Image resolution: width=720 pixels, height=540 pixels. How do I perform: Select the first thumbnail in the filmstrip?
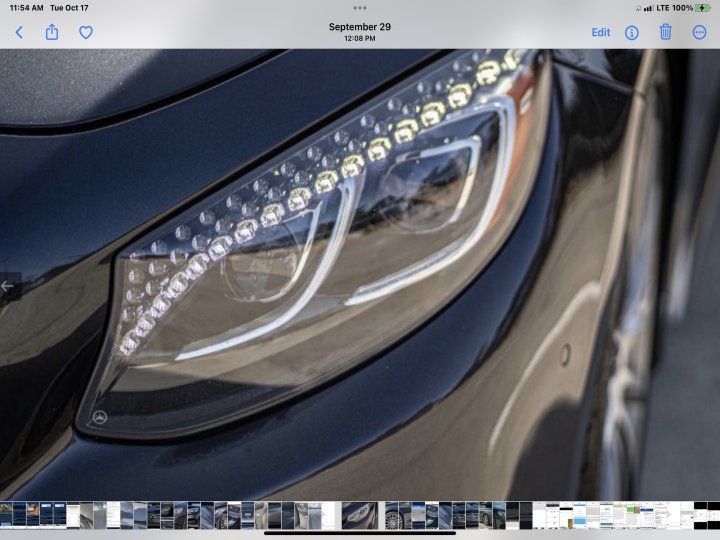click(6, 515)
